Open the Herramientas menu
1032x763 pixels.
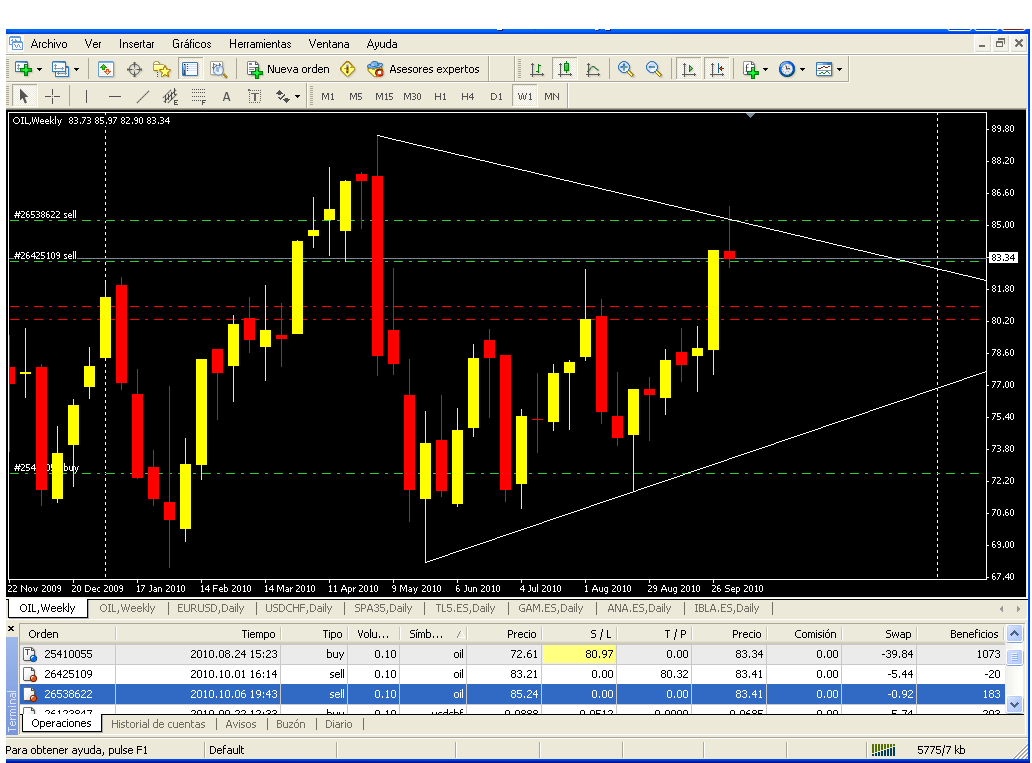point(260,44)
